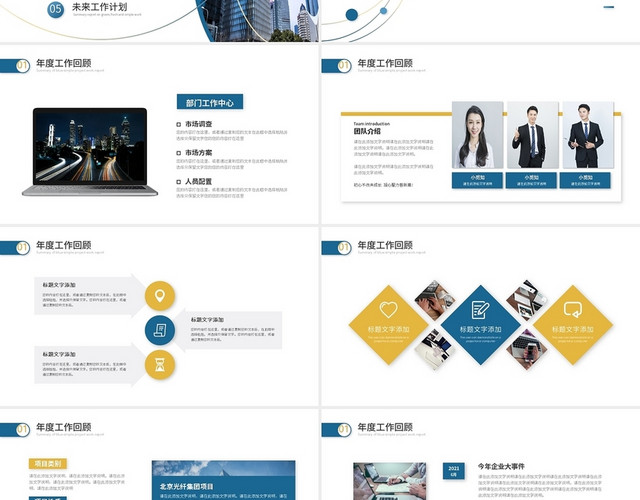Click the 人员配置 square bullet marker
The image size is (640, 500).
178,182
